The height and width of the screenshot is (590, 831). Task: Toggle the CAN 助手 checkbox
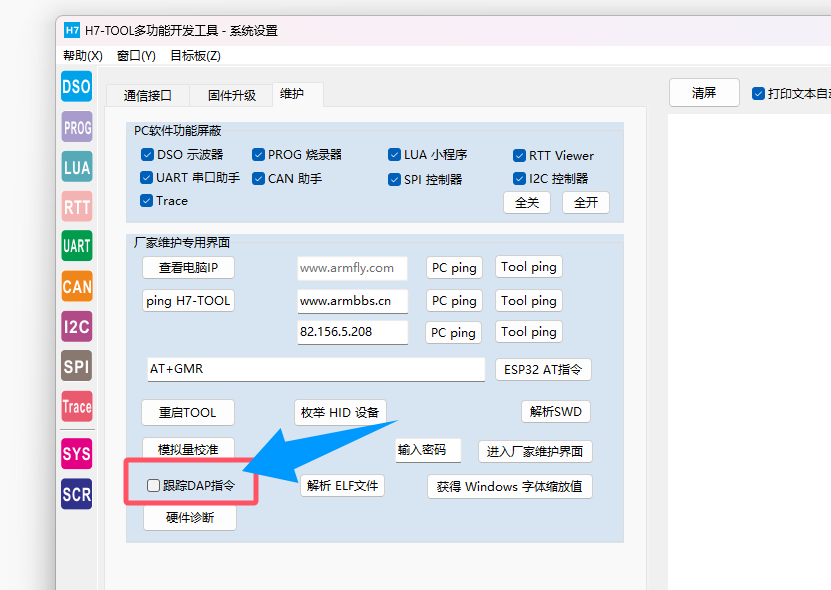[258, 179]
